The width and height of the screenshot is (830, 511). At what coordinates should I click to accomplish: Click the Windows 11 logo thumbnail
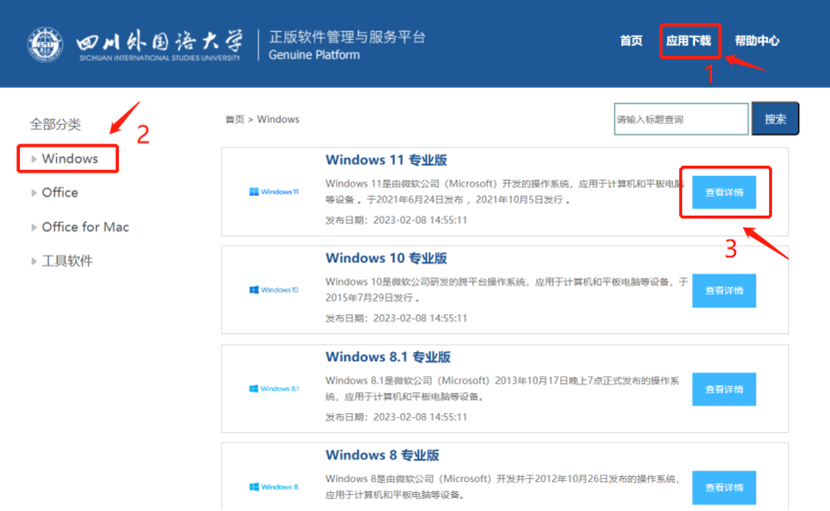(x=274, y=191)
